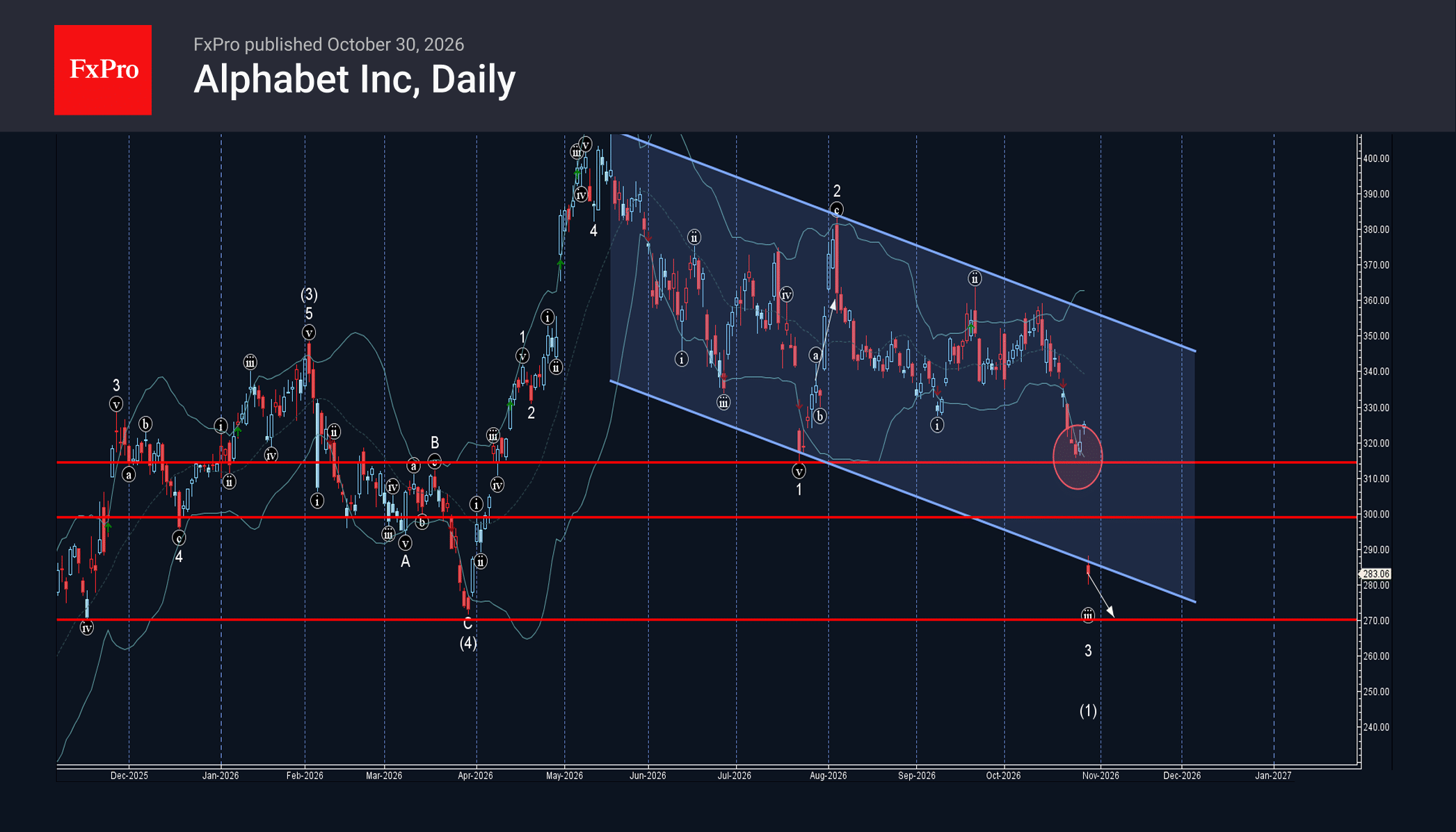
Task: Select the May-2026 date axis label
Action: (x=564, y=776)
